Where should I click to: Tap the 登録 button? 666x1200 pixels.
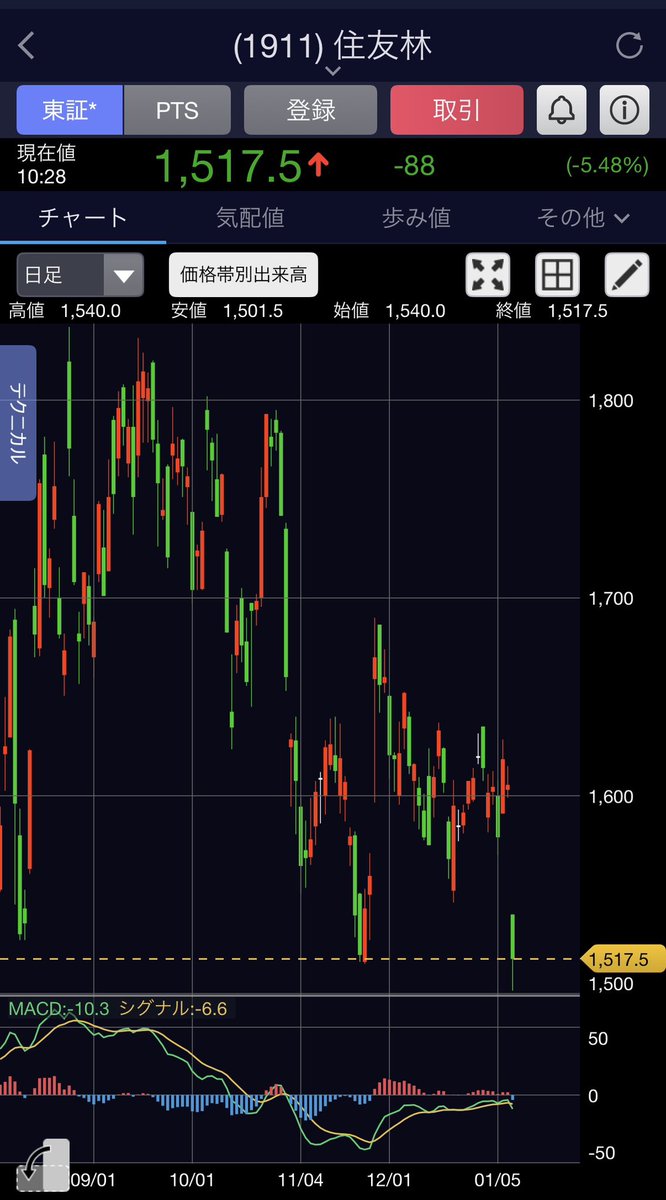point(310,110)
